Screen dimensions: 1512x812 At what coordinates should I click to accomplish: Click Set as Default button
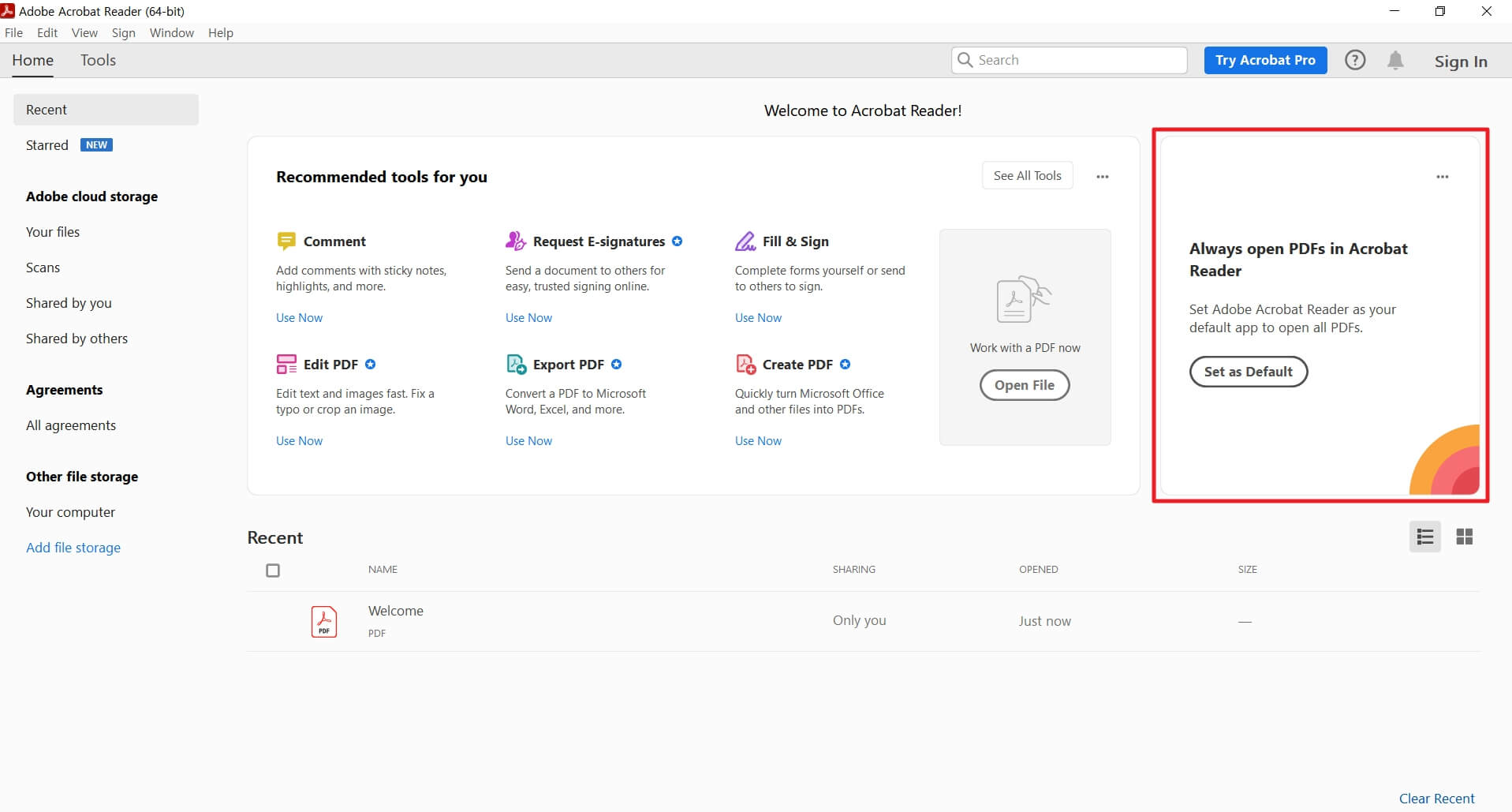1248,372
